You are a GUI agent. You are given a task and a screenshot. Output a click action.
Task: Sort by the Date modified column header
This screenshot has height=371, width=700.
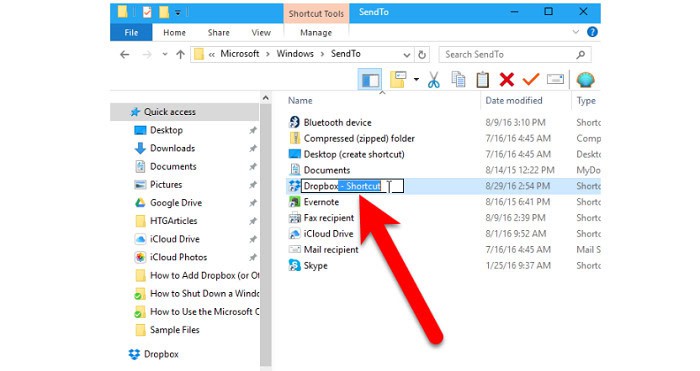(514, 100)
